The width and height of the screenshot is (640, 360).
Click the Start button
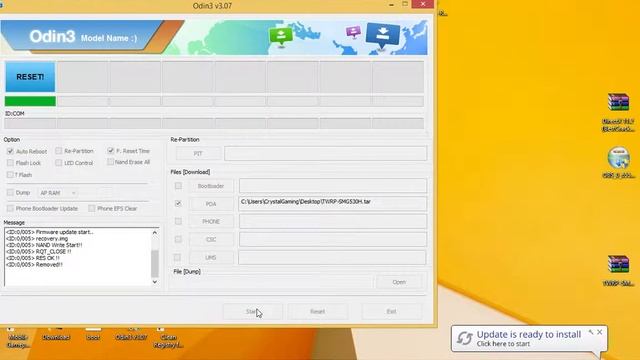coord(252,311)
